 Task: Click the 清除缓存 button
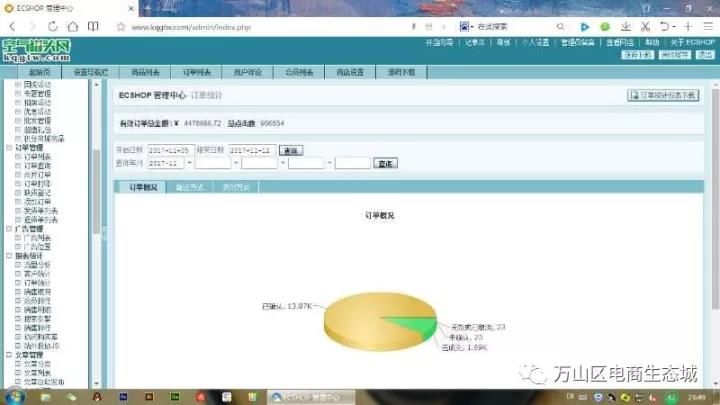675,55
